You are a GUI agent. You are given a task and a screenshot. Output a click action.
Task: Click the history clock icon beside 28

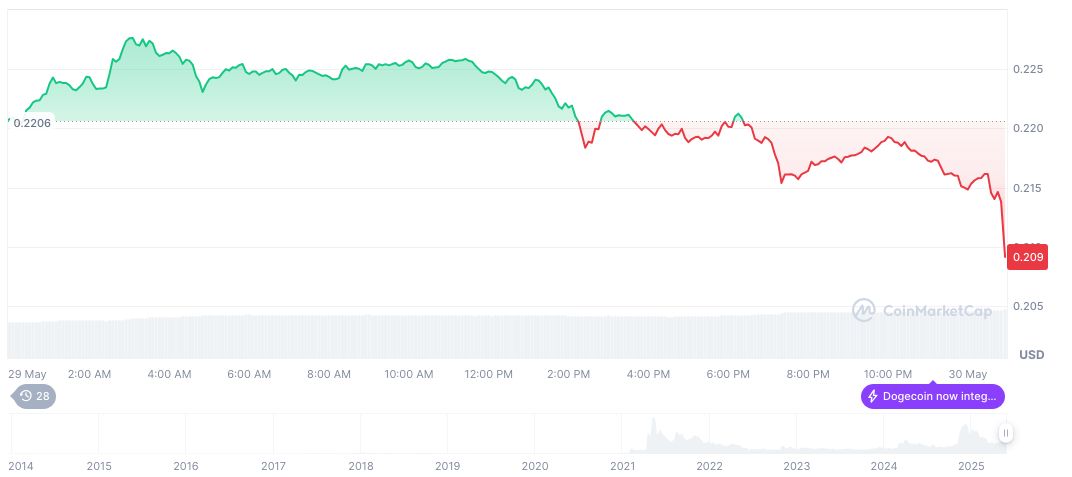click(x=26, y=396)
